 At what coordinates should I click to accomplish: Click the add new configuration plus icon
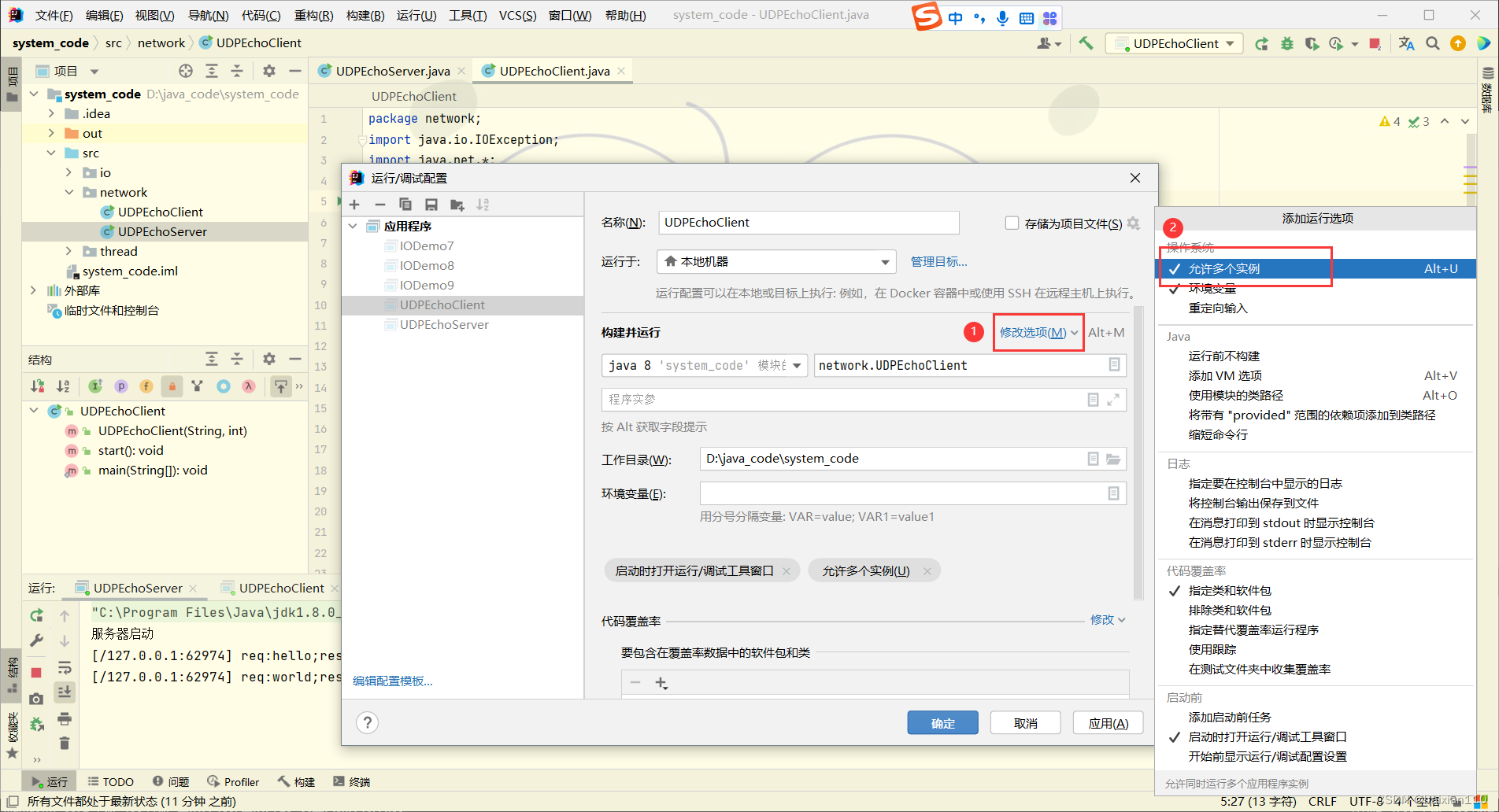354,205
